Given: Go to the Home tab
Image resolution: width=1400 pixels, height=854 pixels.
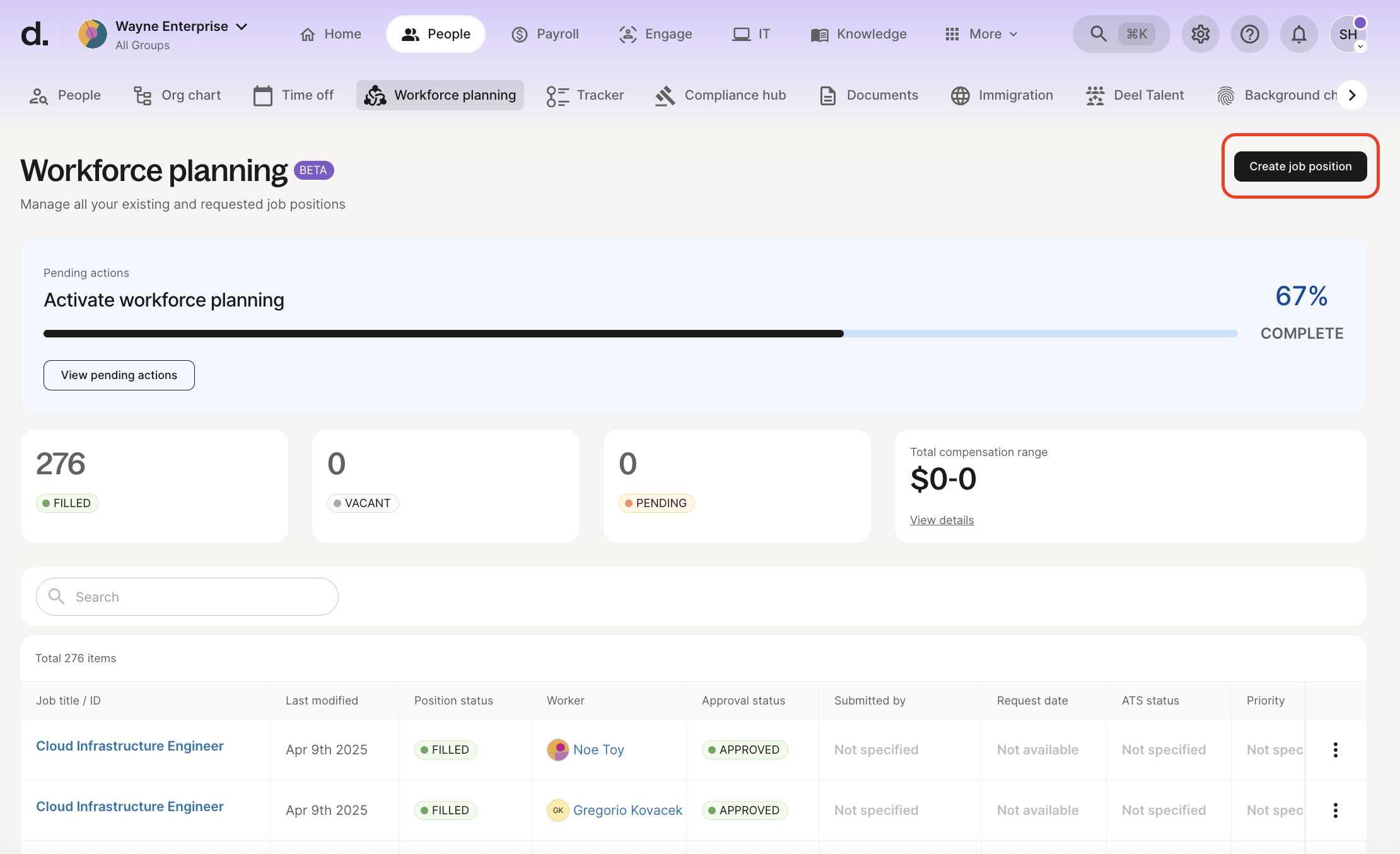Looking at the screenshot, I should (331, 34).
